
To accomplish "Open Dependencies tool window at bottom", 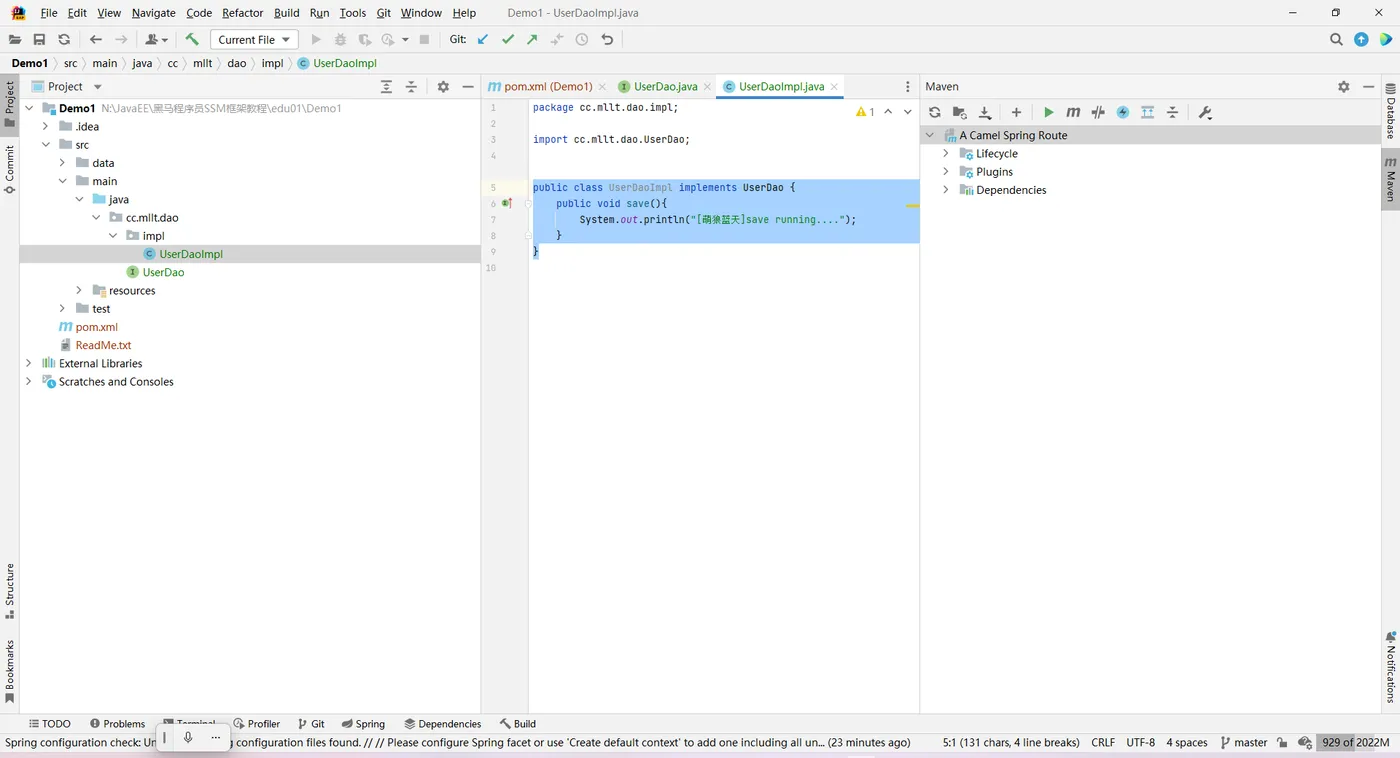I will pyautogui.click(x=442, y=724).
